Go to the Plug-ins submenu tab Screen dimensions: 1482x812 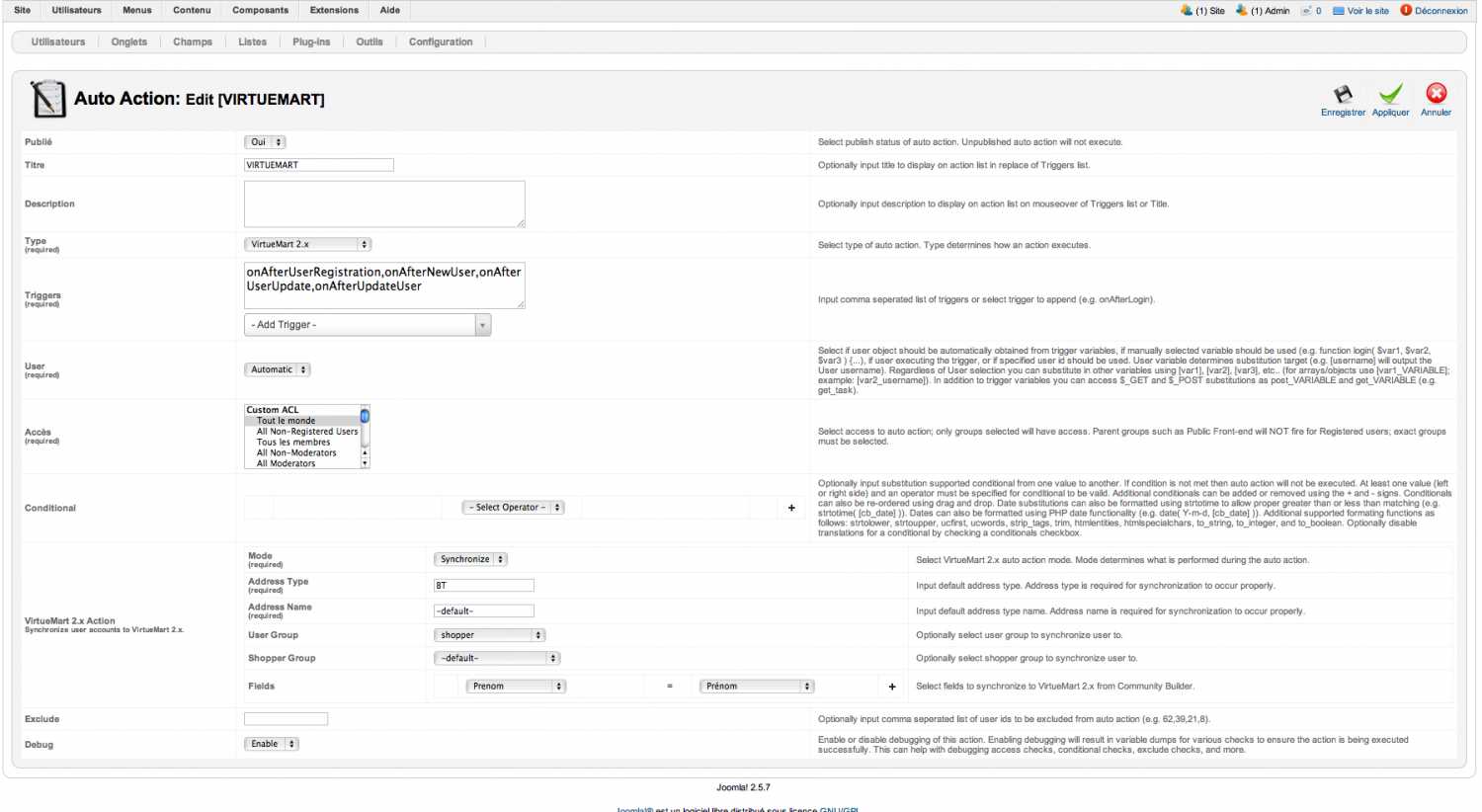(311, 42)
